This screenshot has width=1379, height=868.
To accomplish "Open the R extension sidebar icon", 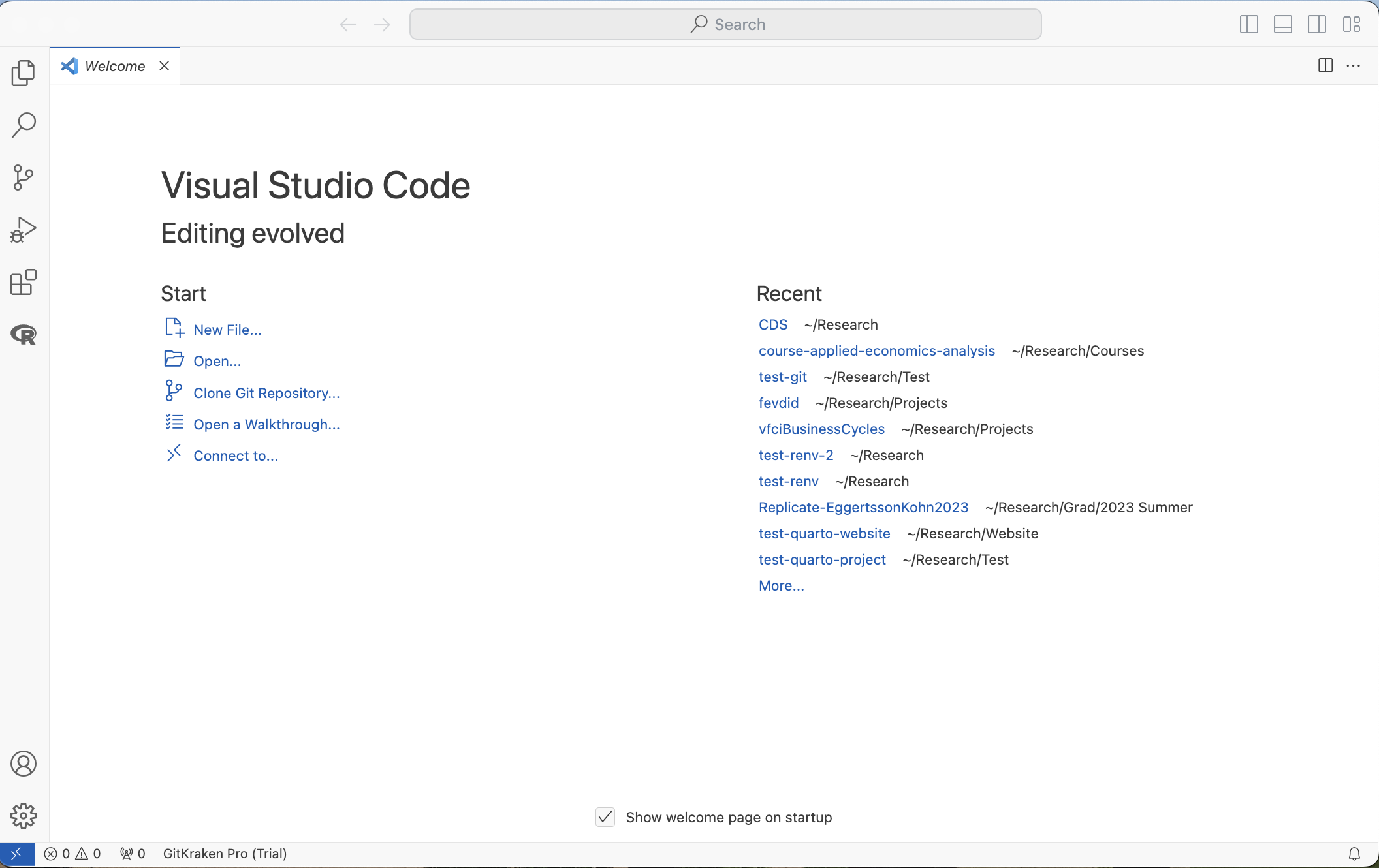I will click(24, 335).
